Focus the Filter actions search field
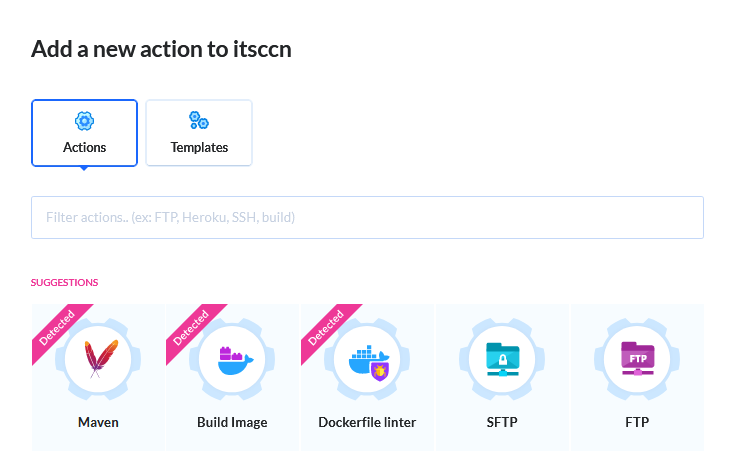 click(x=367, y=217)
